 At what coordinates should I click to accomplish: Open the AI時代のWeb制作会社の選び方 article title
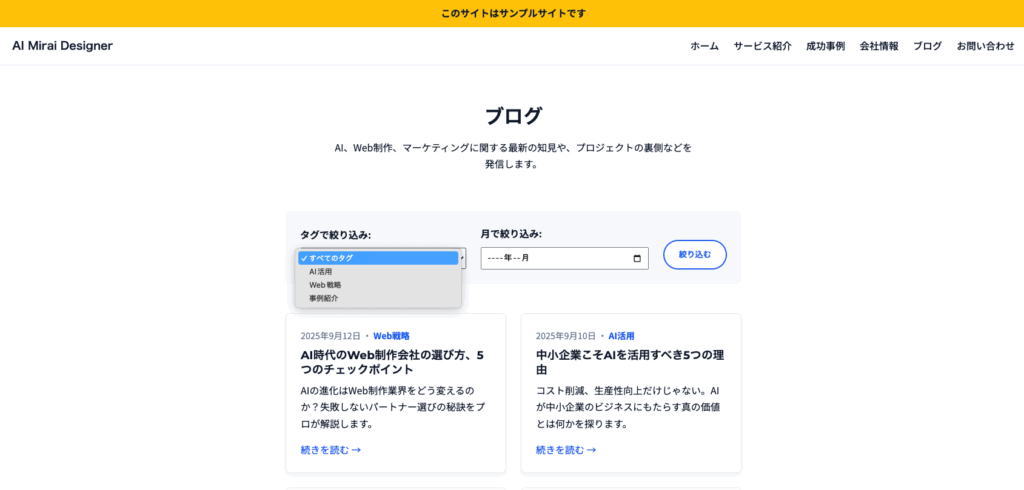pos(392,362)
